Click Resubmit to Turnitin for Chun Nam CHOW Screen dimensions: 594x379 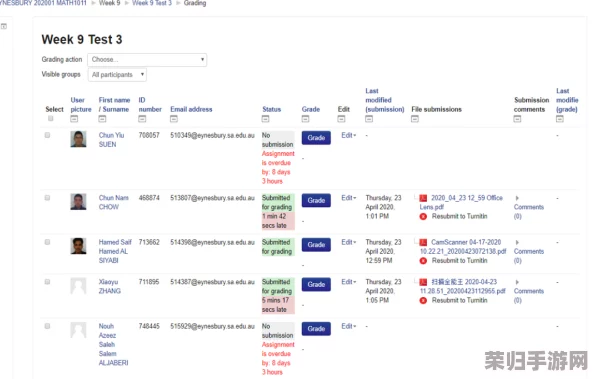click(460, 217)
